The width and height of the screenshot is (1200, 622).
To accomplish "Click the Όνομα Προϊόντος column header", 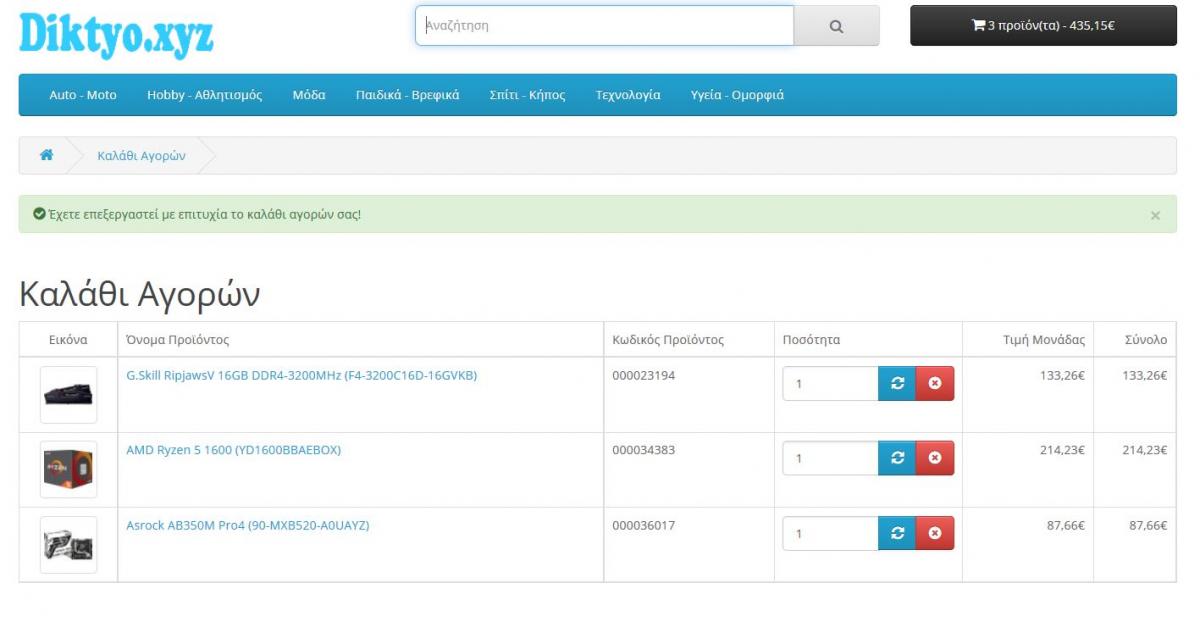I will 178,340.
